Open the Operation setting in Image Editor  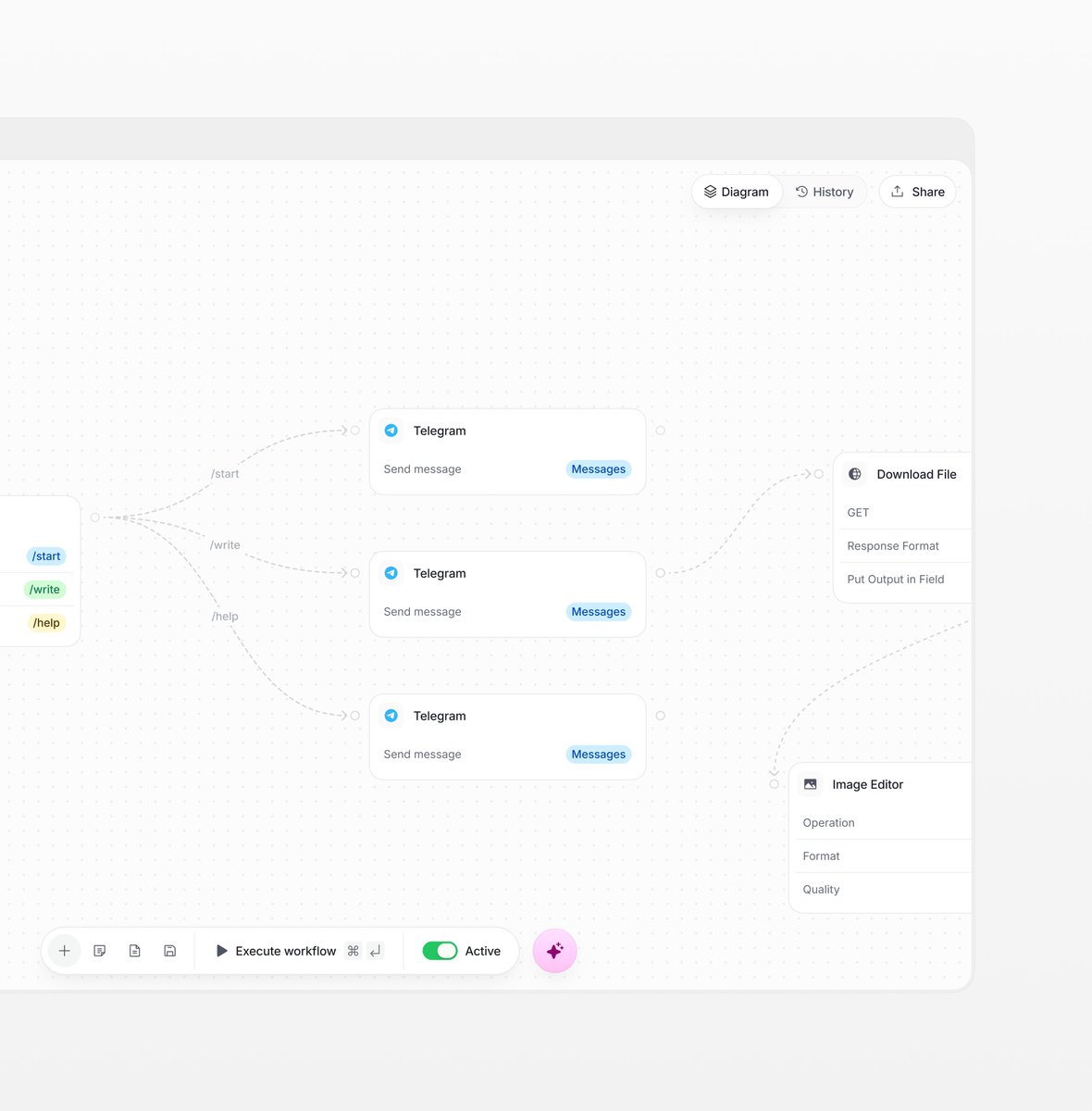click(828, 822)
